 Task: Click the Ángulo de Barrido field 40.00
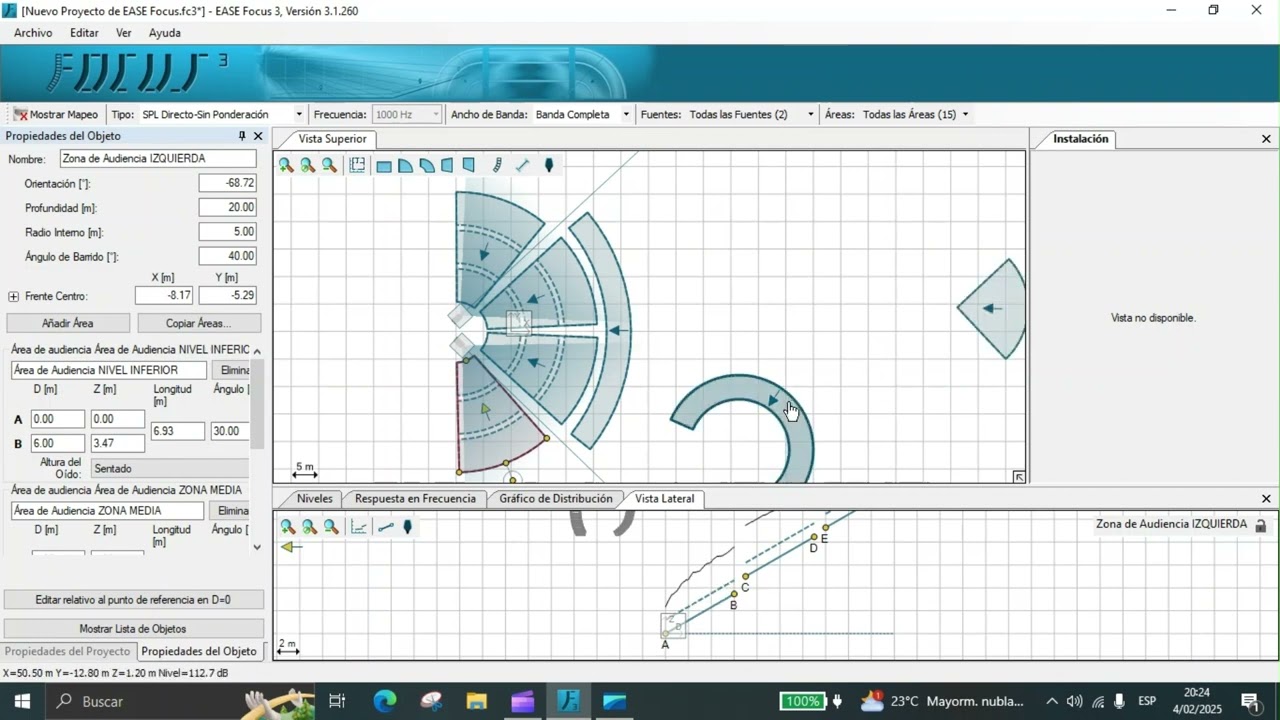point(227,256)
